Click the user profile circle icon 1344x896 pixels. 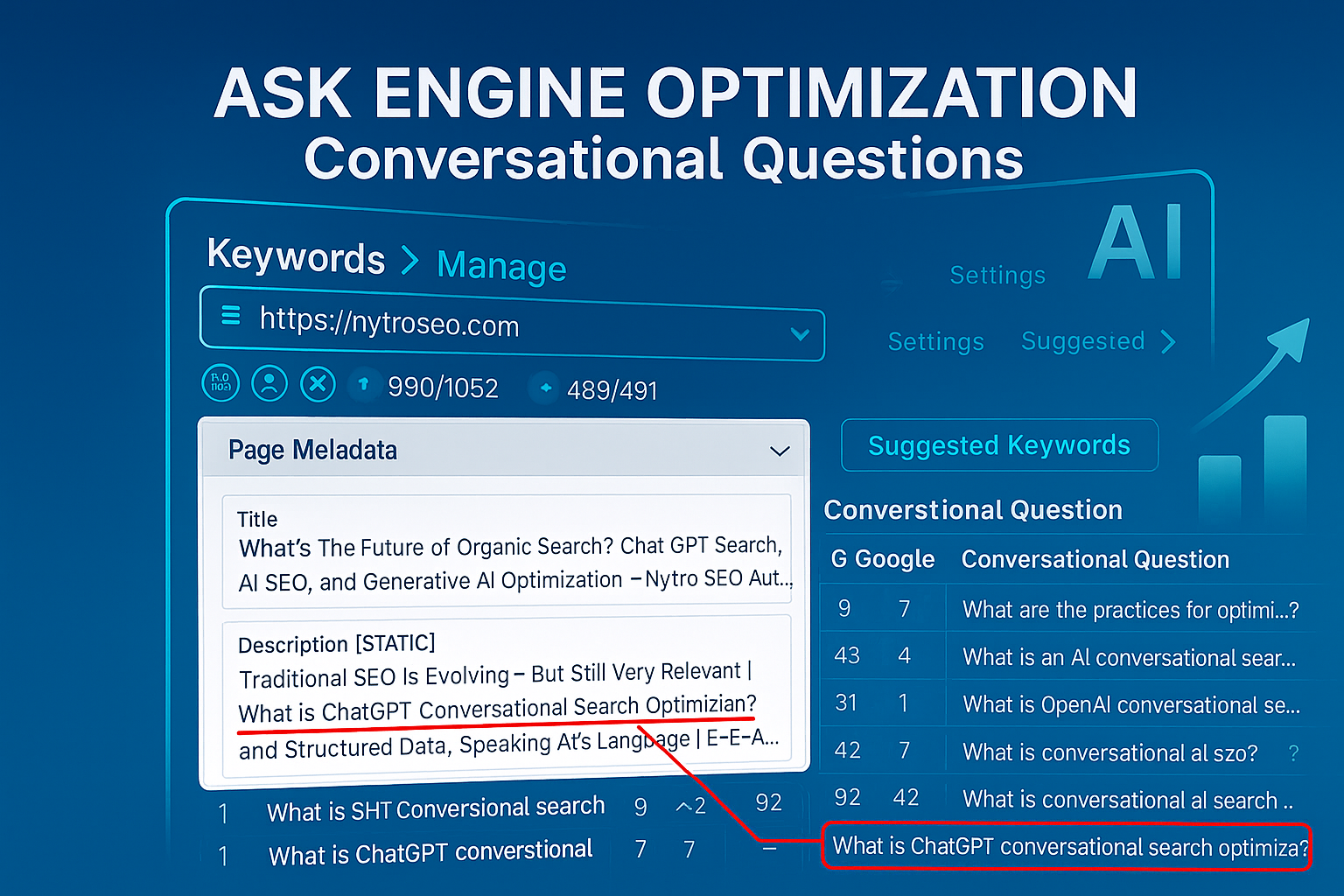[269, 383]
